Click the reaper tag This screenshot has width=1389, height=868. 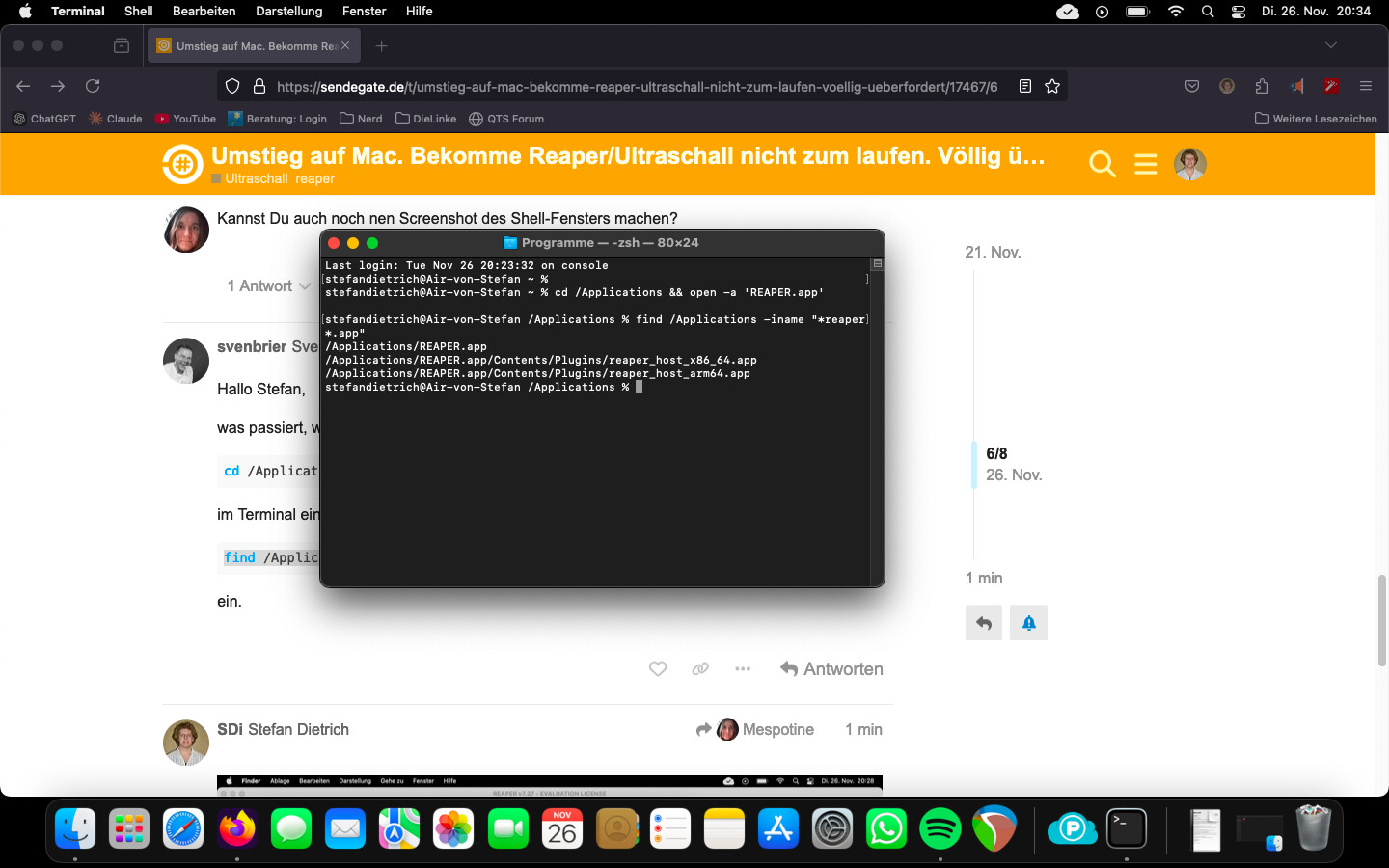(315, 178)
